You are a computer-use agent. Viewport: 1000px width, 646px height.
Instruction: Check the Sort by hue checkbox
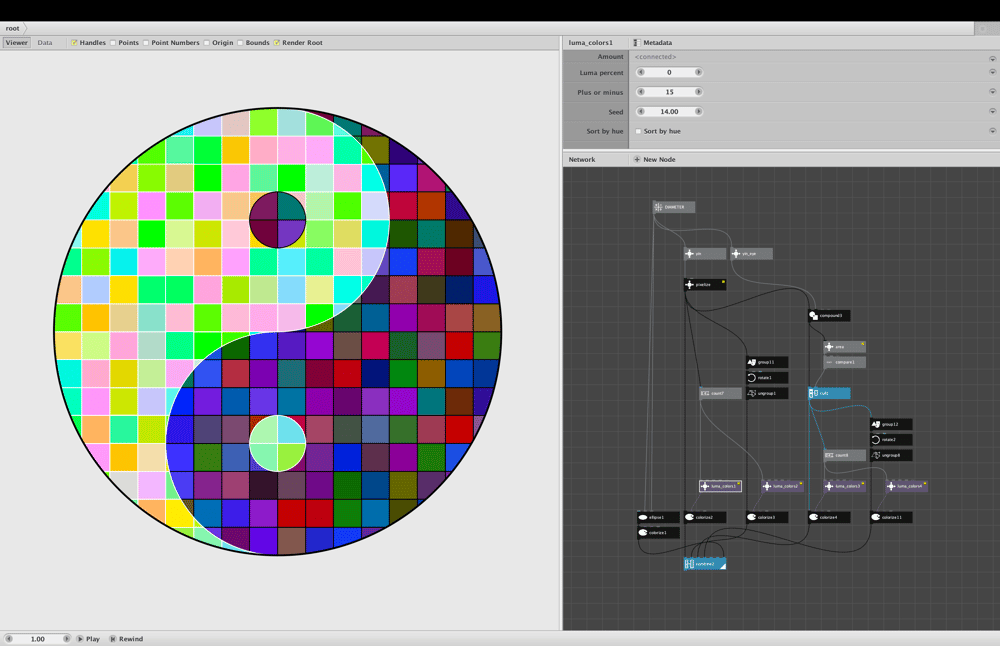click(638, 131)
